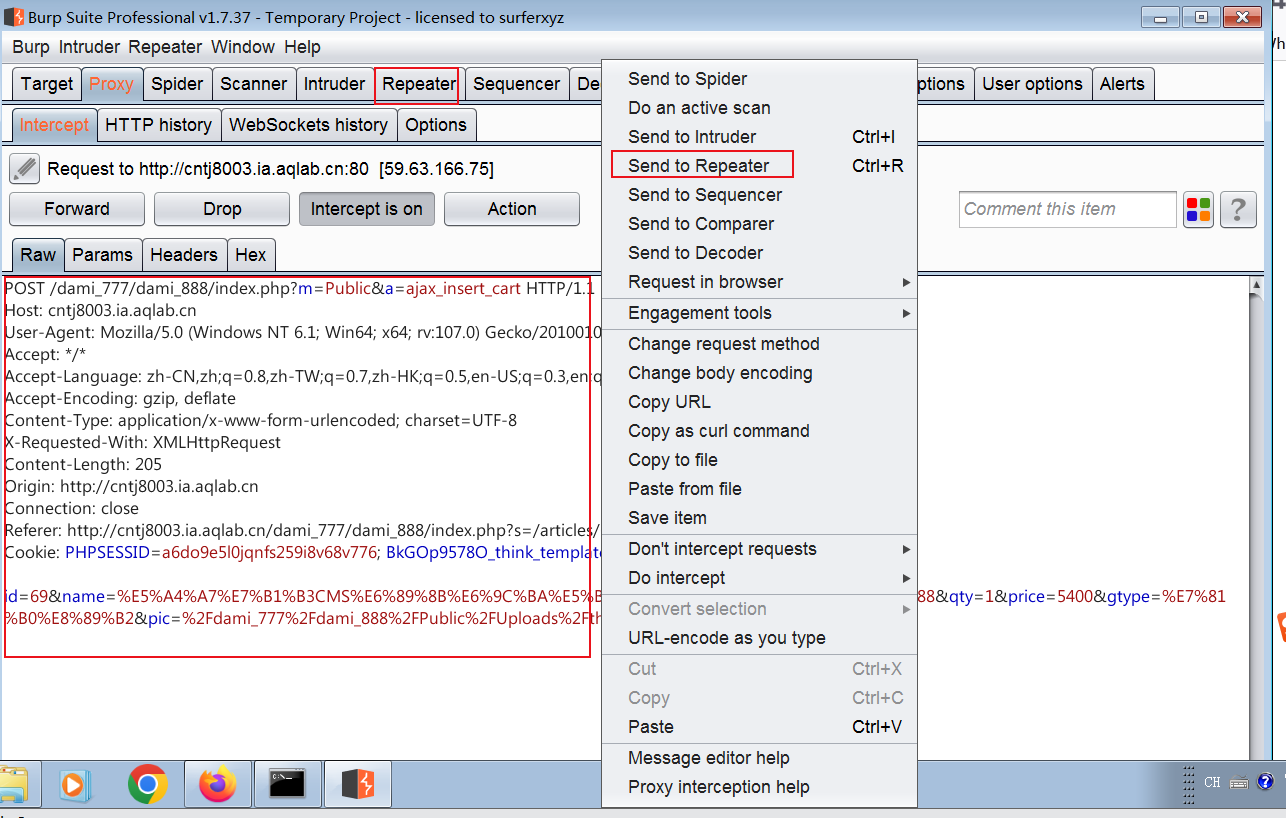Choose Send to Comparer
Image resolution: width=1286 pixels, height=818 pixels.
click(759, 224)
